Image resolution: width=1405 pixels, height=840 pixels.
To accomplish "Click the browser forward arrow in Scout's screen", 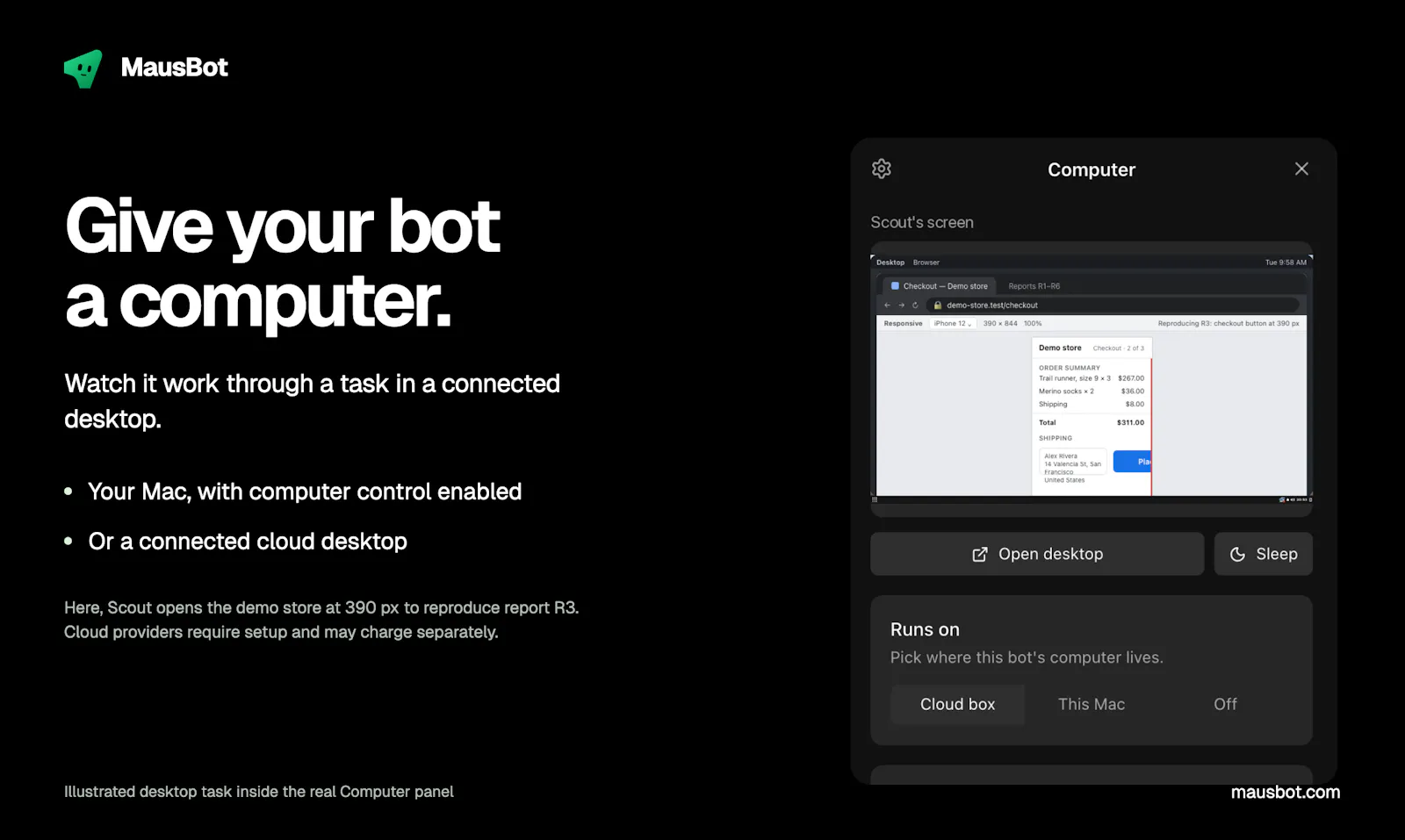I will tap(901, 305).
